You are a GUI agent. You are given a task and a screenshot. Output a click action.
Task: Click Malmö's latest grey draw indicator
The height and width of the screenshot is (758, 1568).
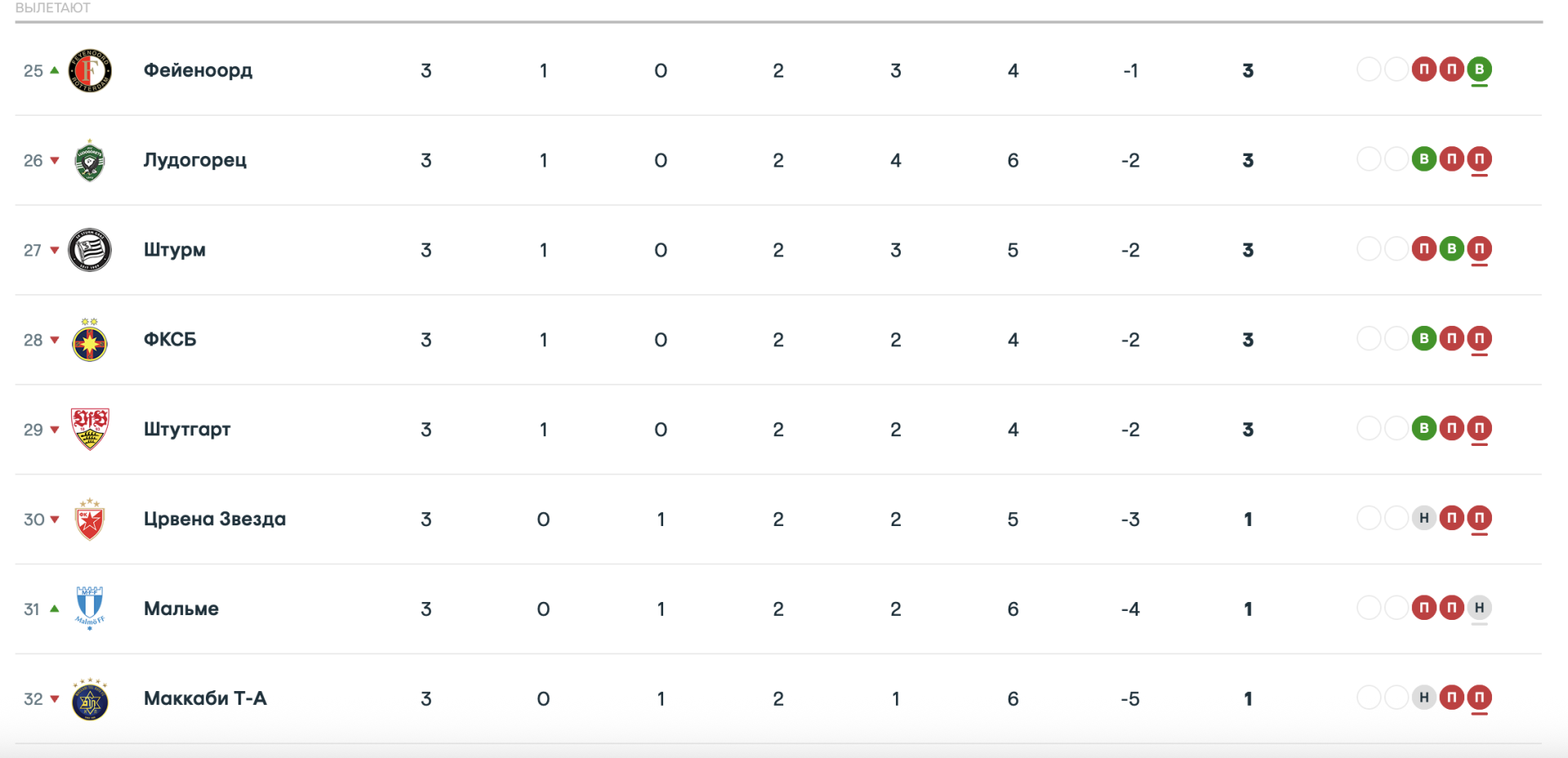click(1479, 608)
